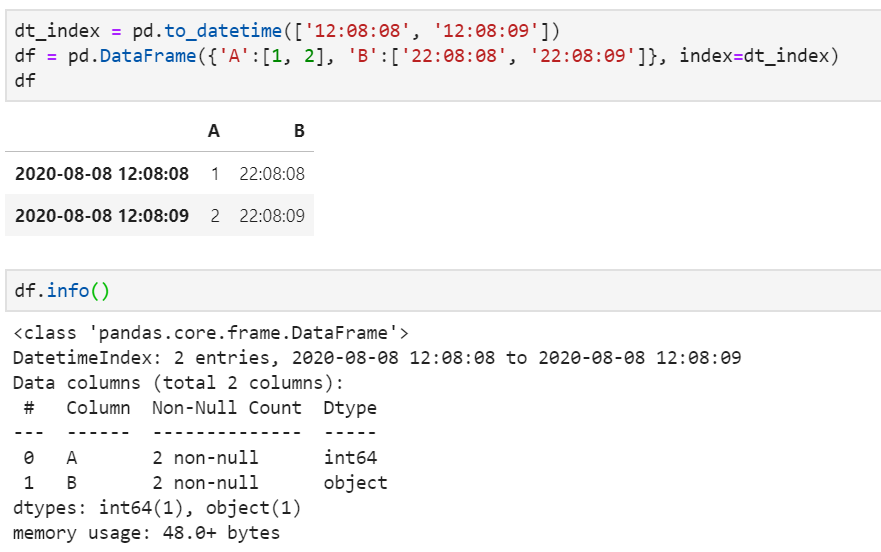Click the memory usage output line
This screenshot has height=552, width=881.
146,533
